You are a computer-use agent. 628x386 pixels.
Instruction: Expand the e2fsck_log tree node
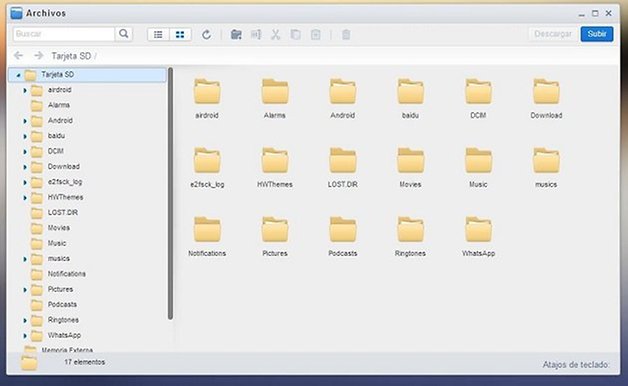[x=25, y=183]
